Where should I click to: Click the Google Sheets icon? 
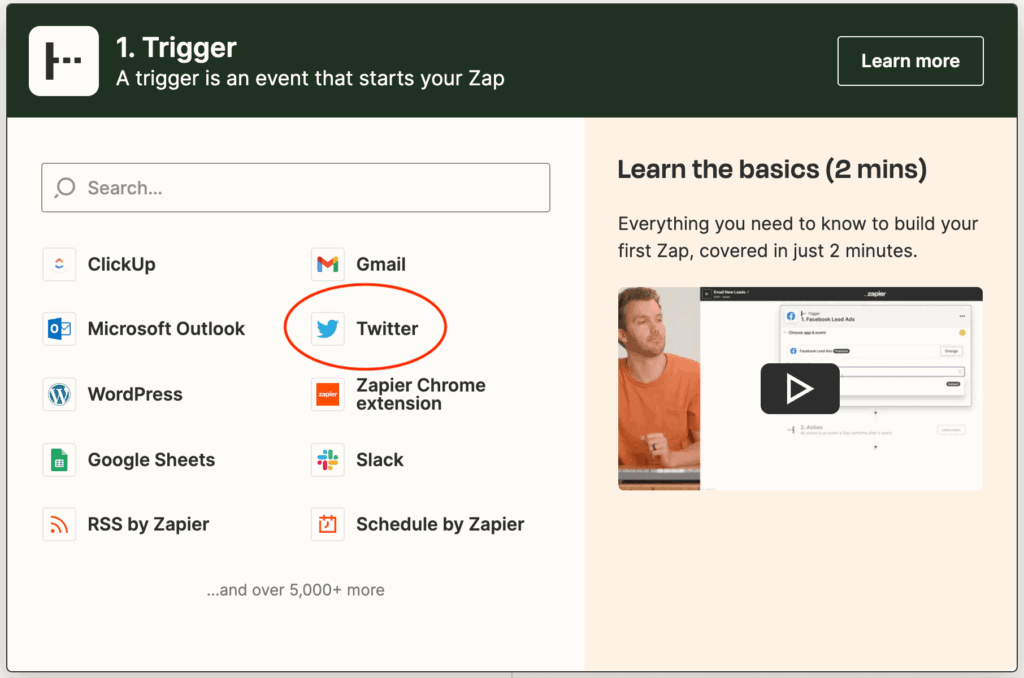pyautogui.click(x=59, y=460)
